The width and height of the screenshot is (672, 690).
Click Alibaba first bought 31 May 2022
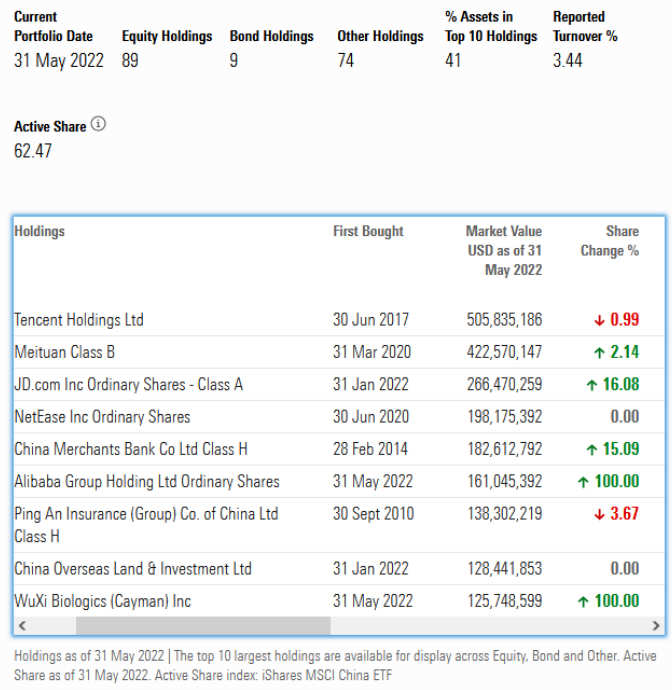tap(373, 481)
